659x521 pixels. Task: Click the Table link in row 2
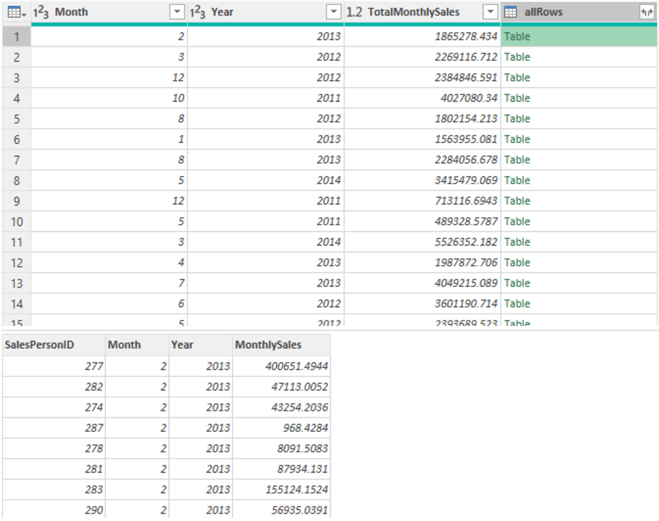coord(517,57)
